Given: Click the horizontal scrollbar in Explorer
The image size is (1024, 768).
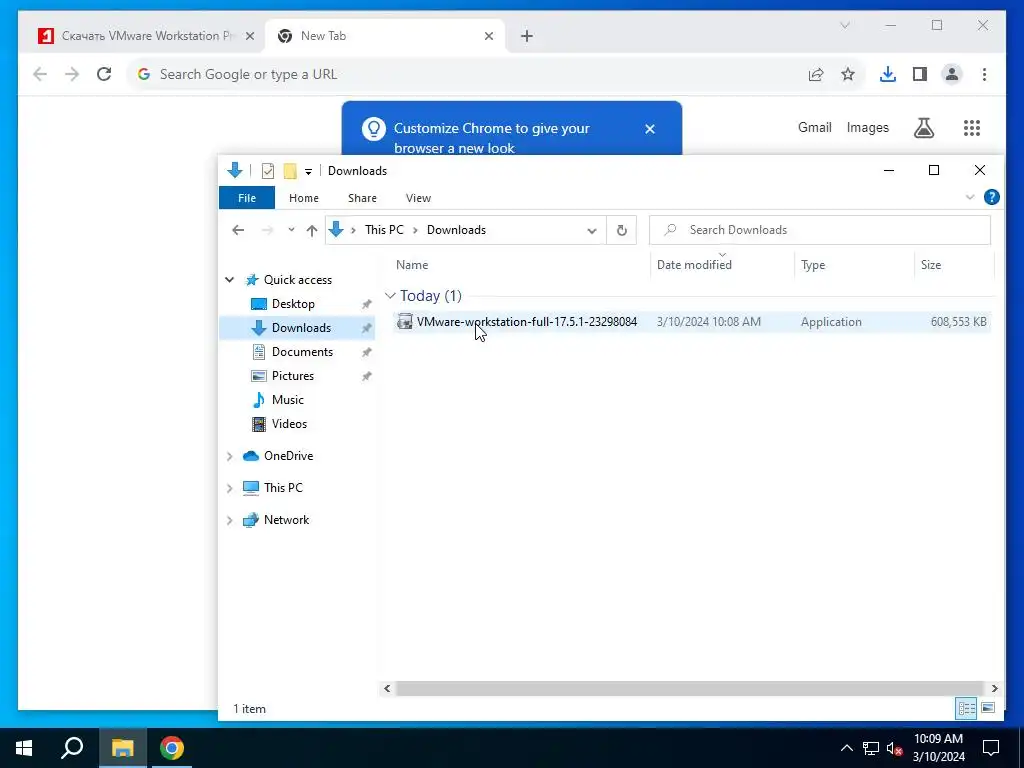Looking at the screenshot, I should pyautogui.click(x=689, y=688).
